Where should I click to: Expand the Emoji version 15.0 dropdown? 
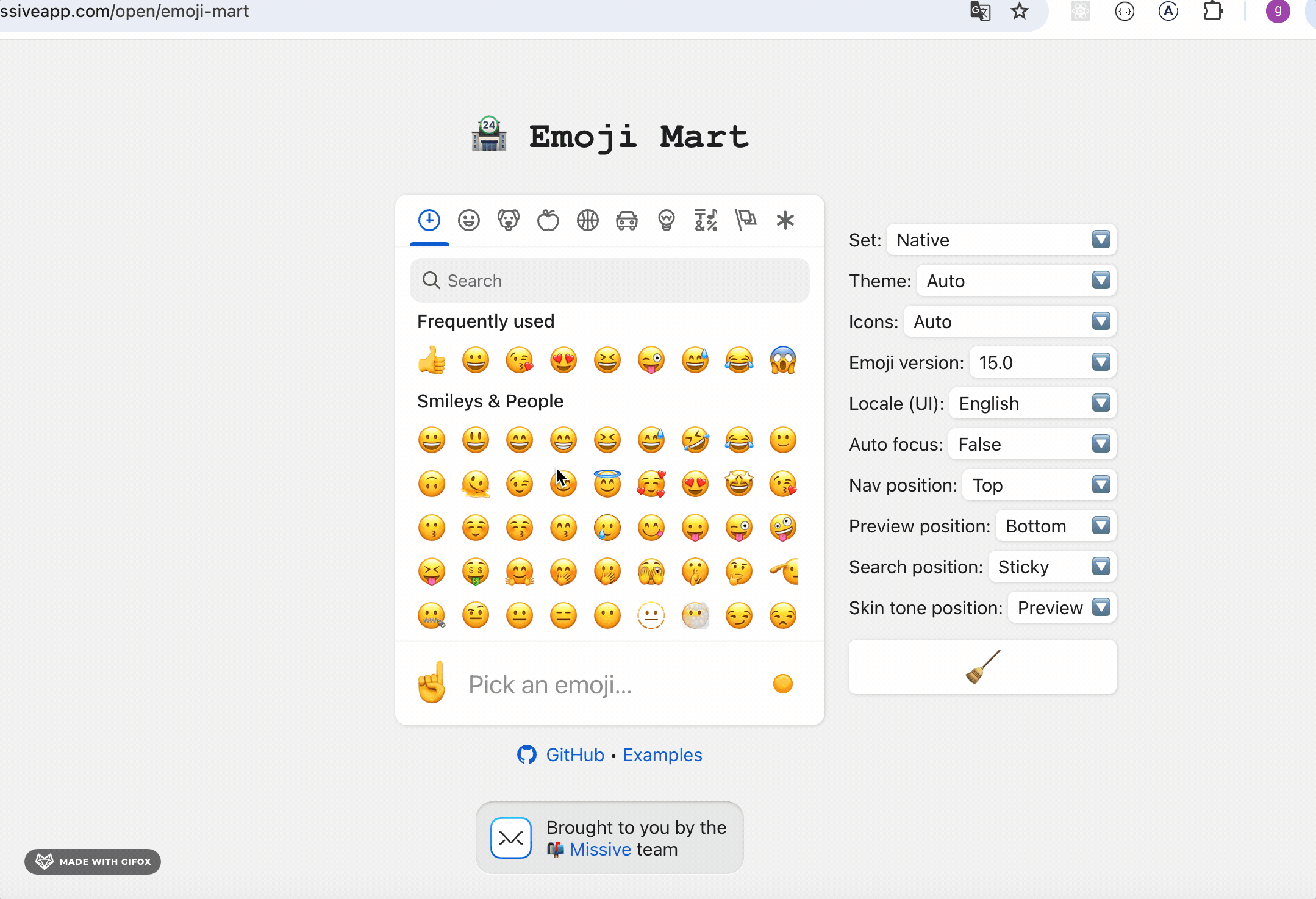[x=1043, y=363]
